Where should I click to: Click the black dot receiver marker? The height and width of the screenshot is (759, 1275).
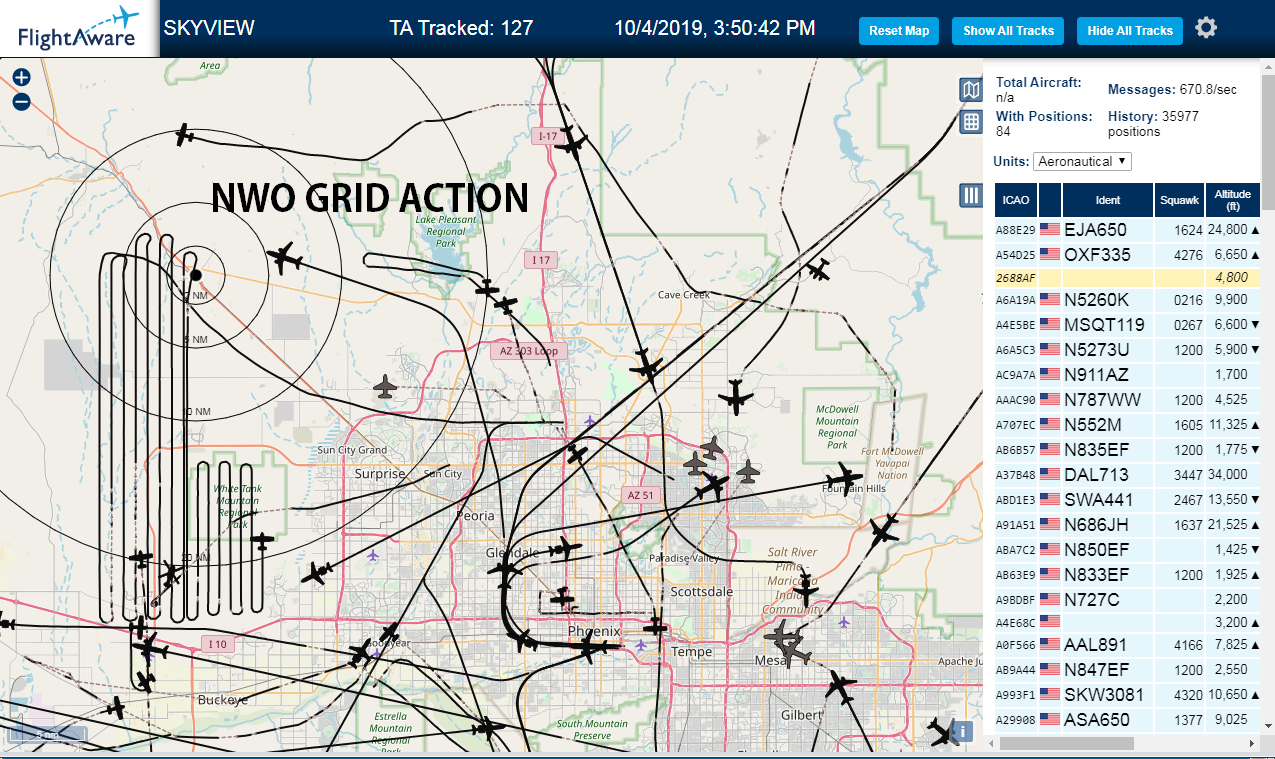coord(196,274)
